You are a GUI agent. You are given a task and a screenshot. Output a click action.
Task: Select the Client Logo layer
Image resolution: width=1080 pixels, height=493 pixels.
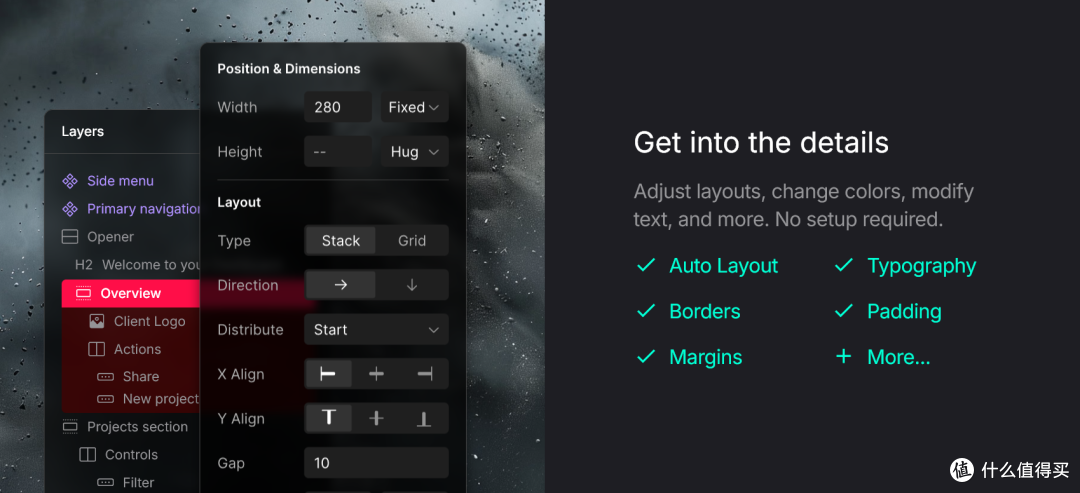pyautogui.click(x=149, y=321)
